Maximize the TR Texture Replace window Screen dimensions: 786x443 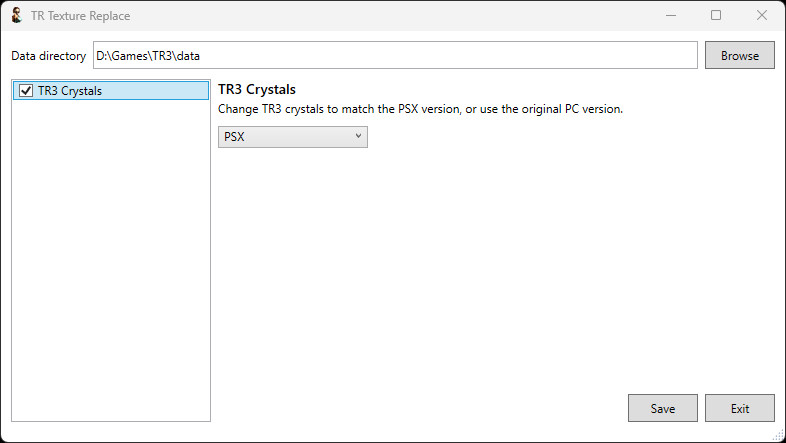716,15
